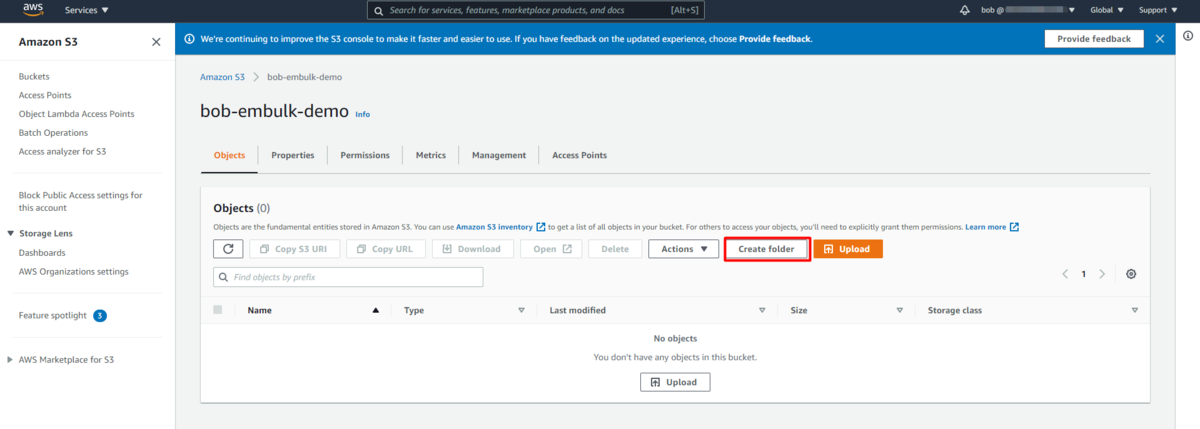Click the banner info circle icon
Viewport: 1200px width, 429px height.
189,39
